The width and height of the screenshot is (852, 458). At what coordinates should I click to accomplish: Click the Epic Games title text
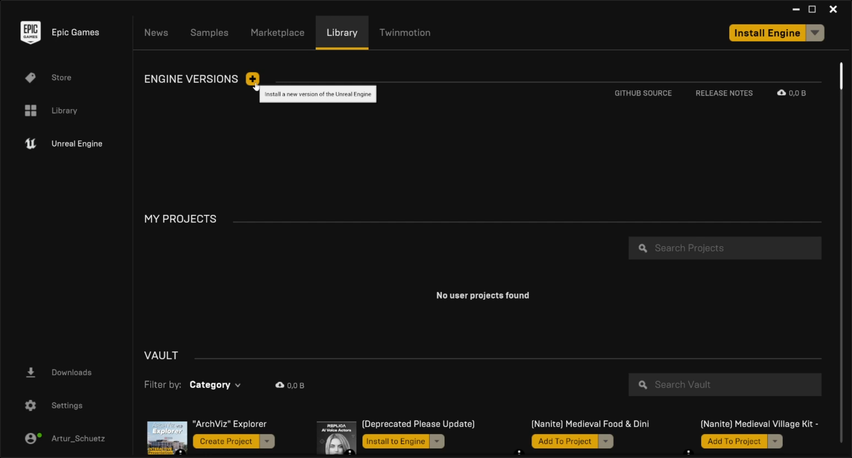click(75, 33)
